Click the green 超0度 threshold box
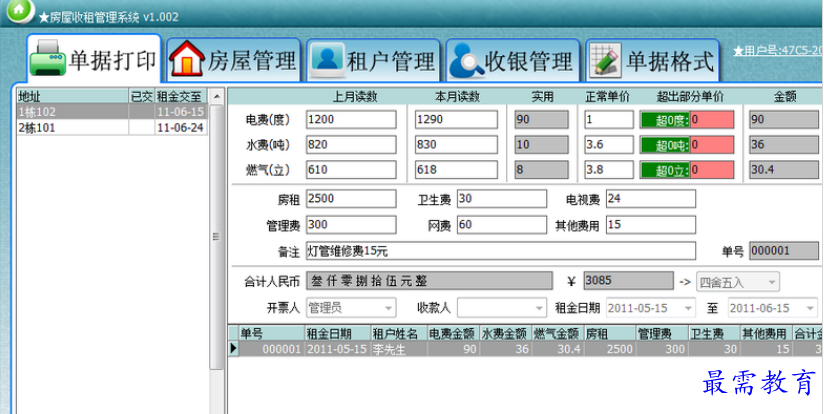This screenshot has width=824, height=414. 665,120
